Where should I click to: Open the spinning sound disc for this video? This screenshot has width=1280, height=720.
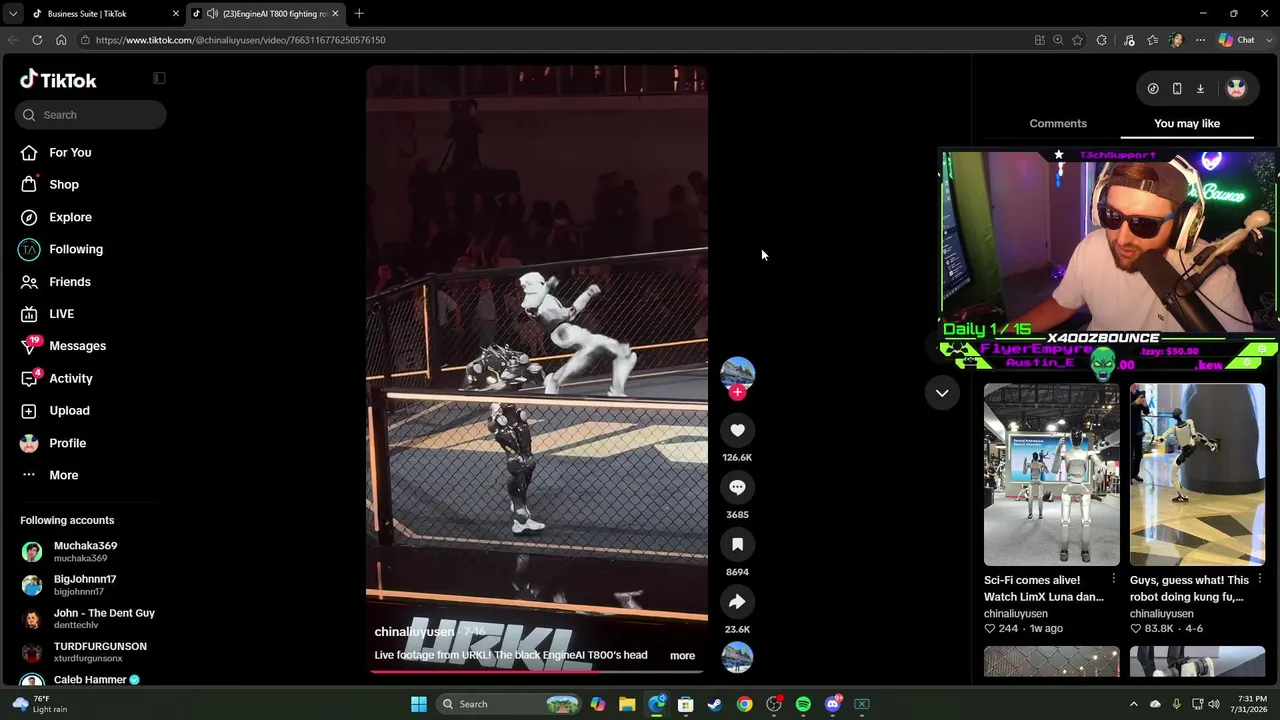(737, 657)
